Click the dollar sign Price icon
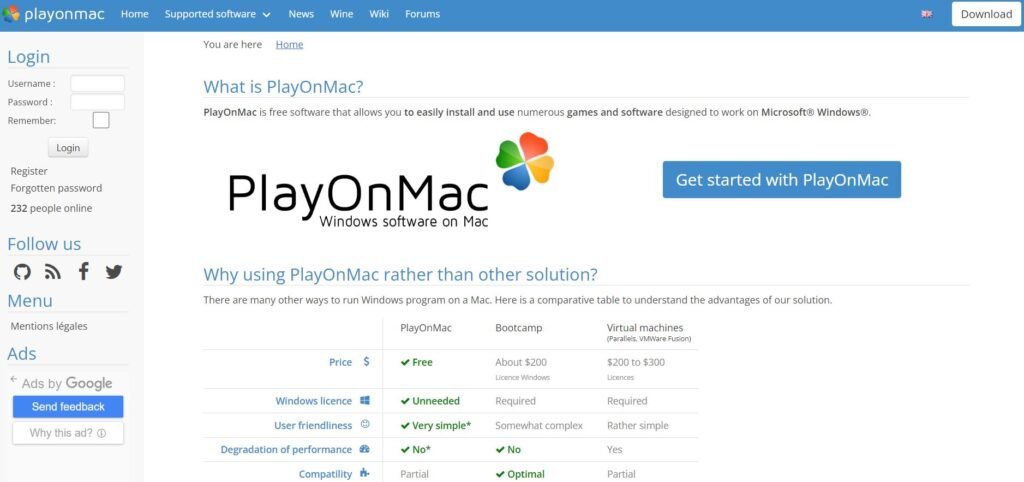 [x=366, y=361]
